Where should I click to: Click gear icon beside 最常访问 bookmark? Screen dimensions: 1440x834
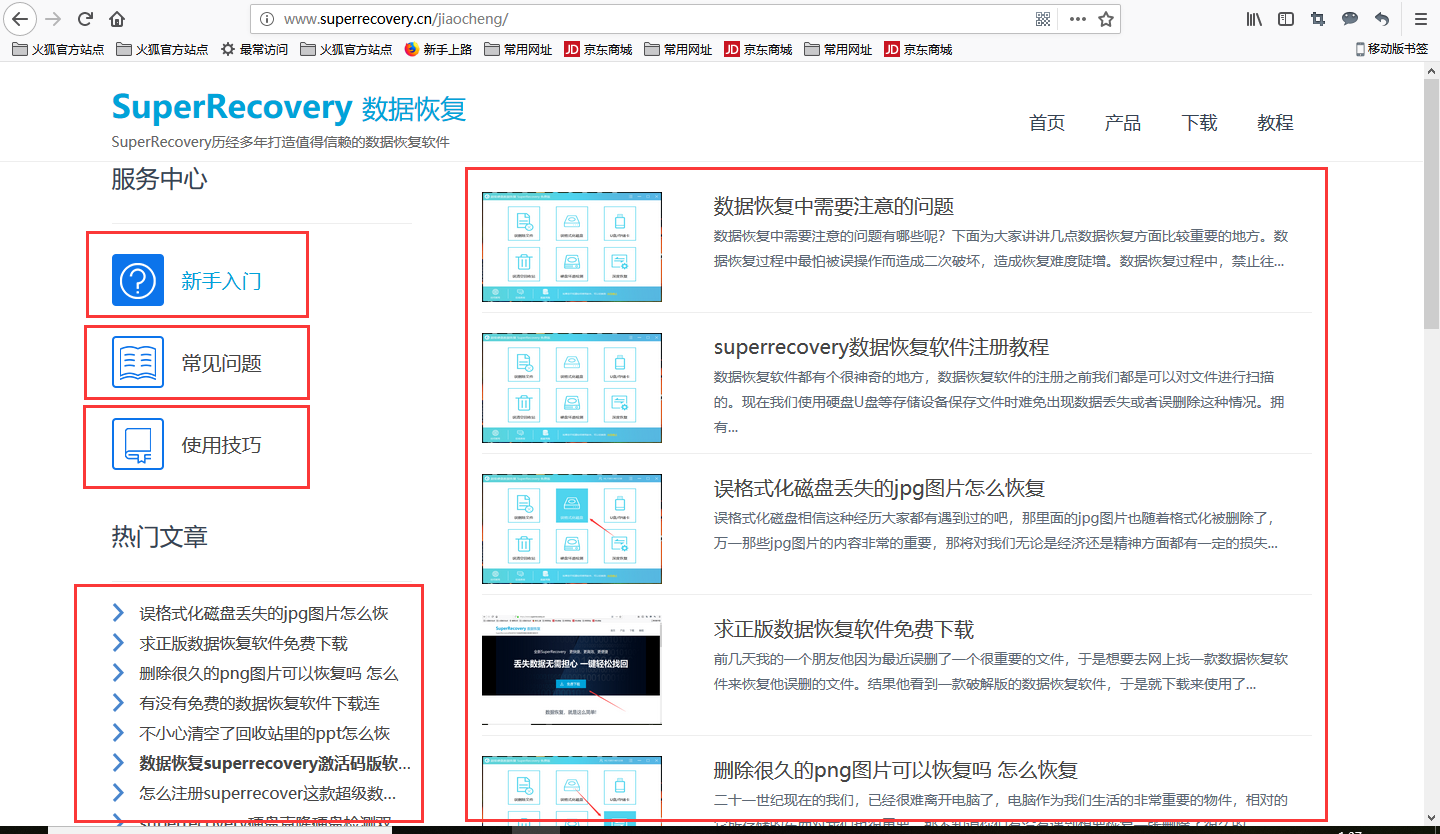pos(228,49)
